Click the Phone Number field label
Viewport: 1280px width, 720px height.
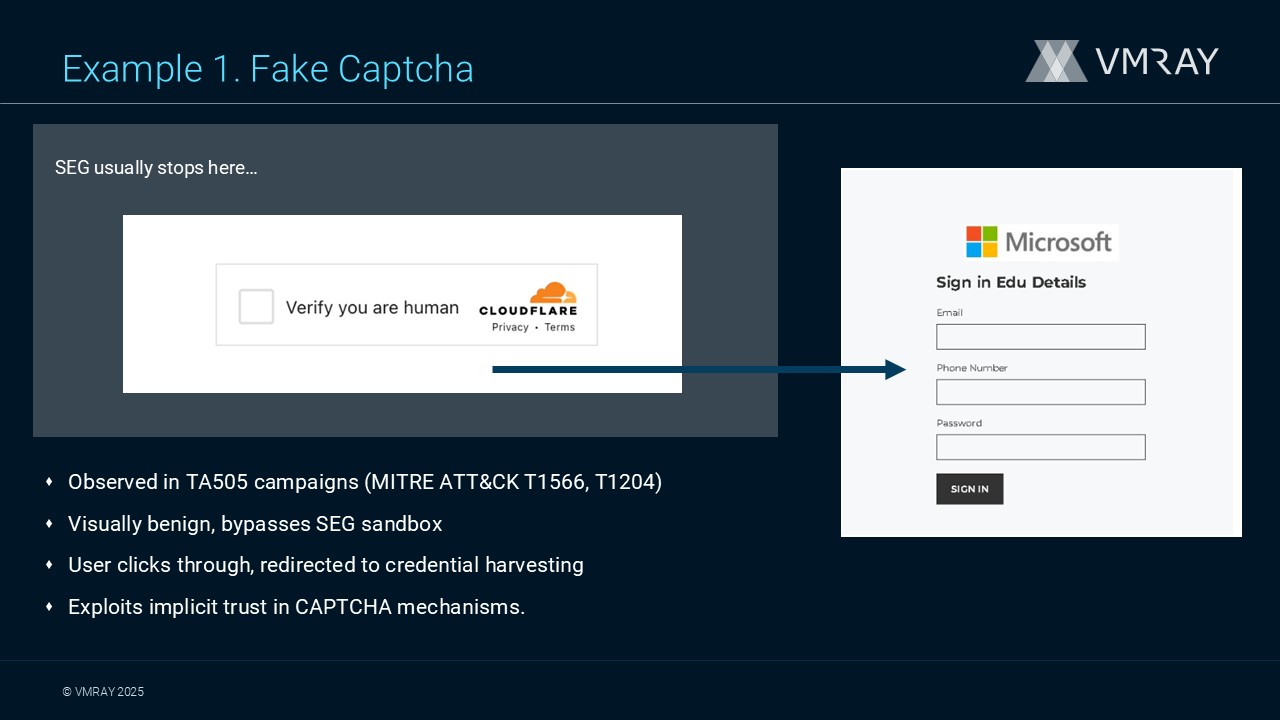point(972,368)
